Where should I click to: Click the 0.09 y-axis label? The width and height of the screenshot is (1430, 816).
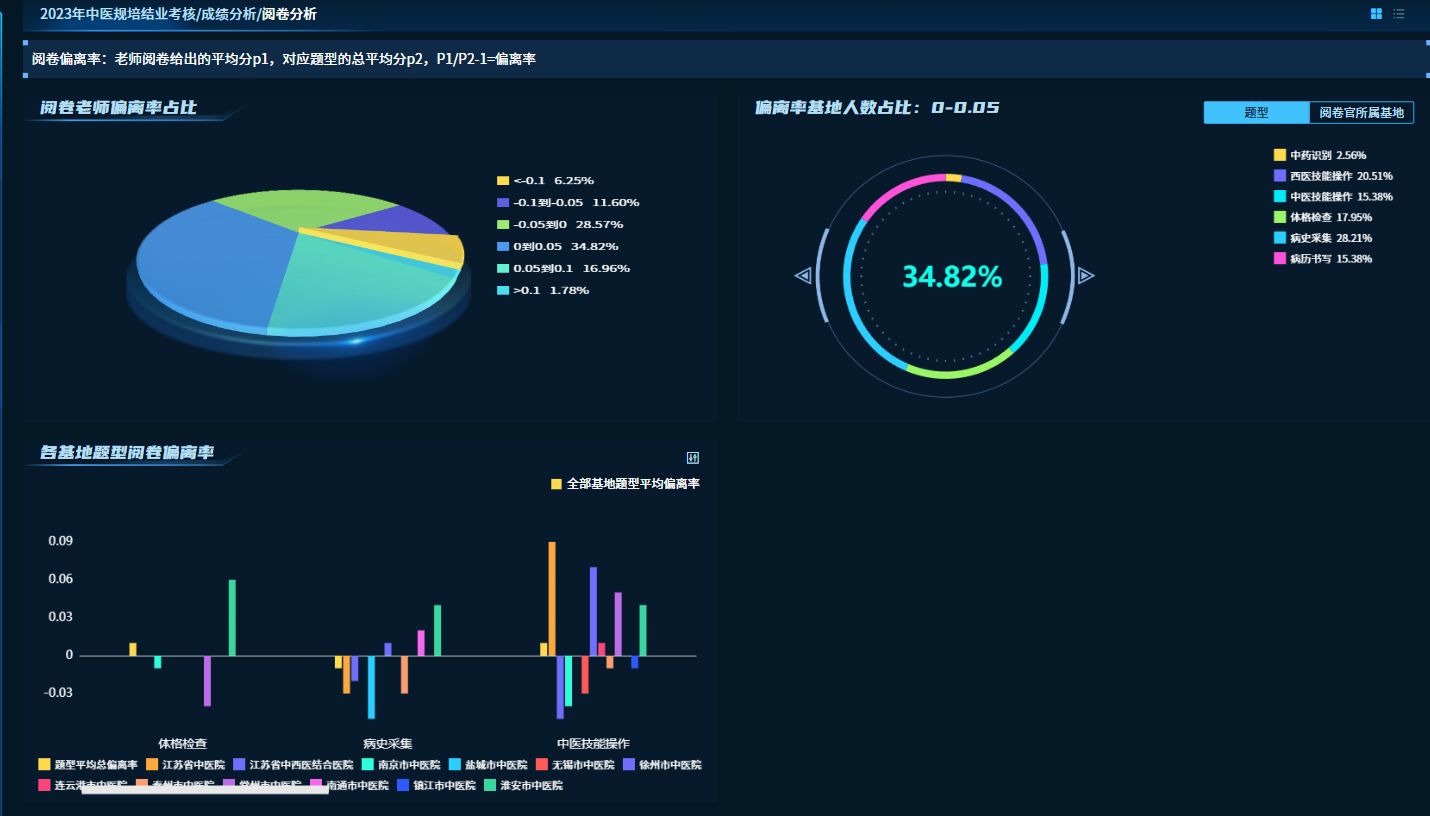60,542
